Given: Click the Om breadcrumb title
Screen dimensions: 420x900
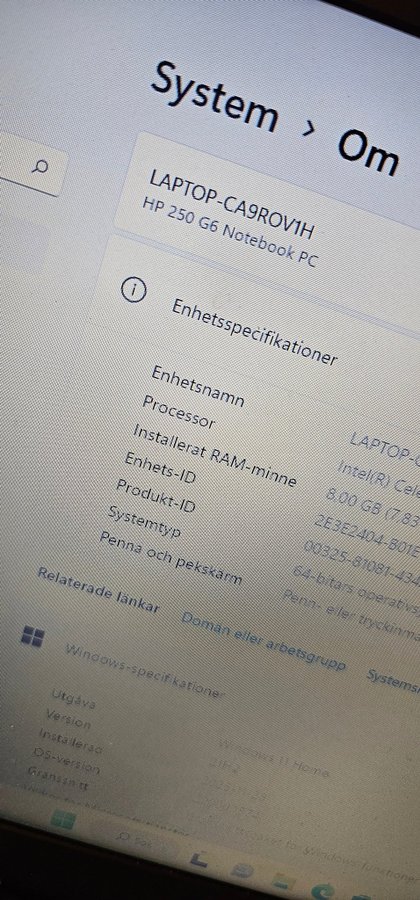Looking at the screenshot, I should point(368,151).
